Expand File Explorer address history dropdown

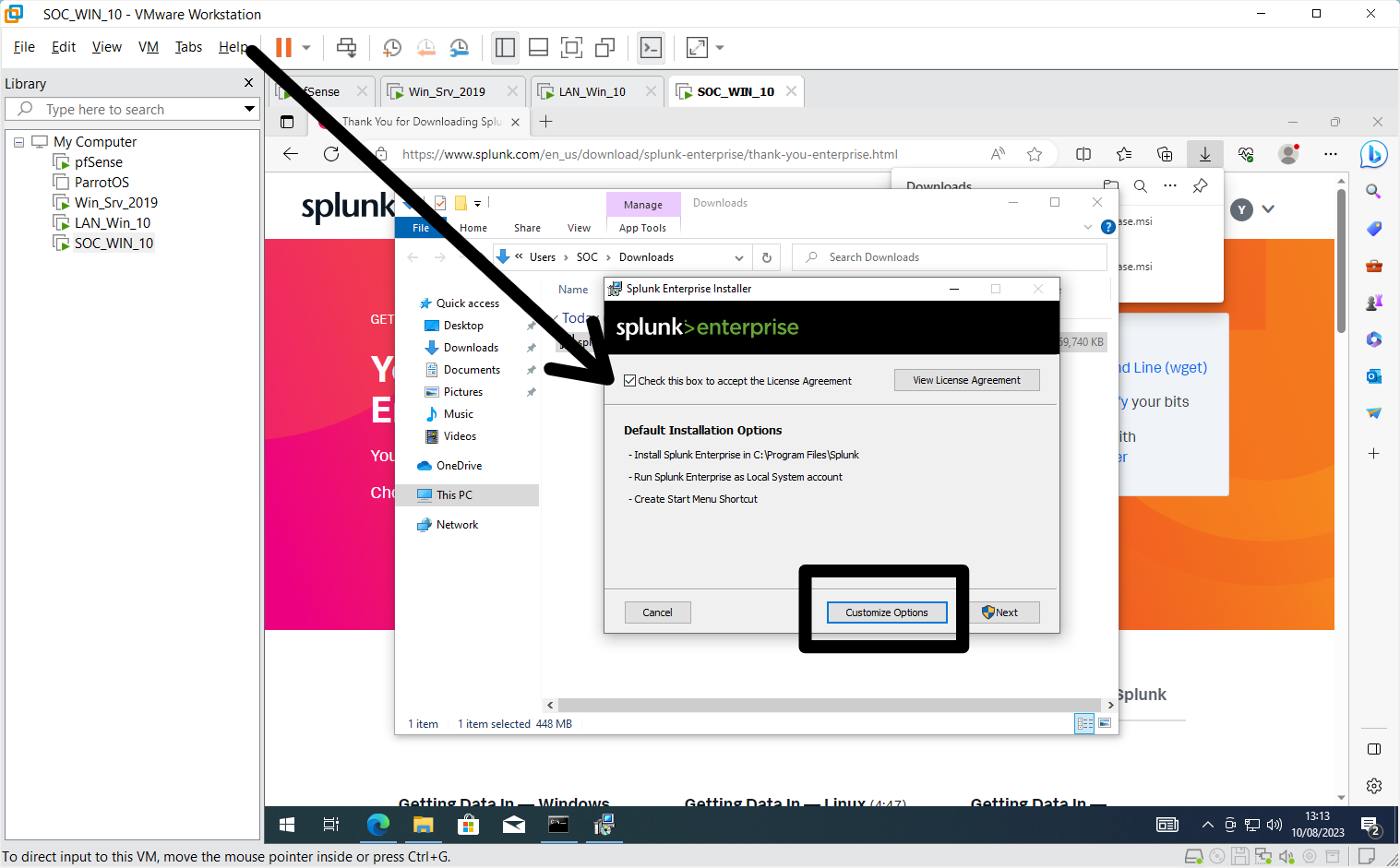tap(739, 257)
